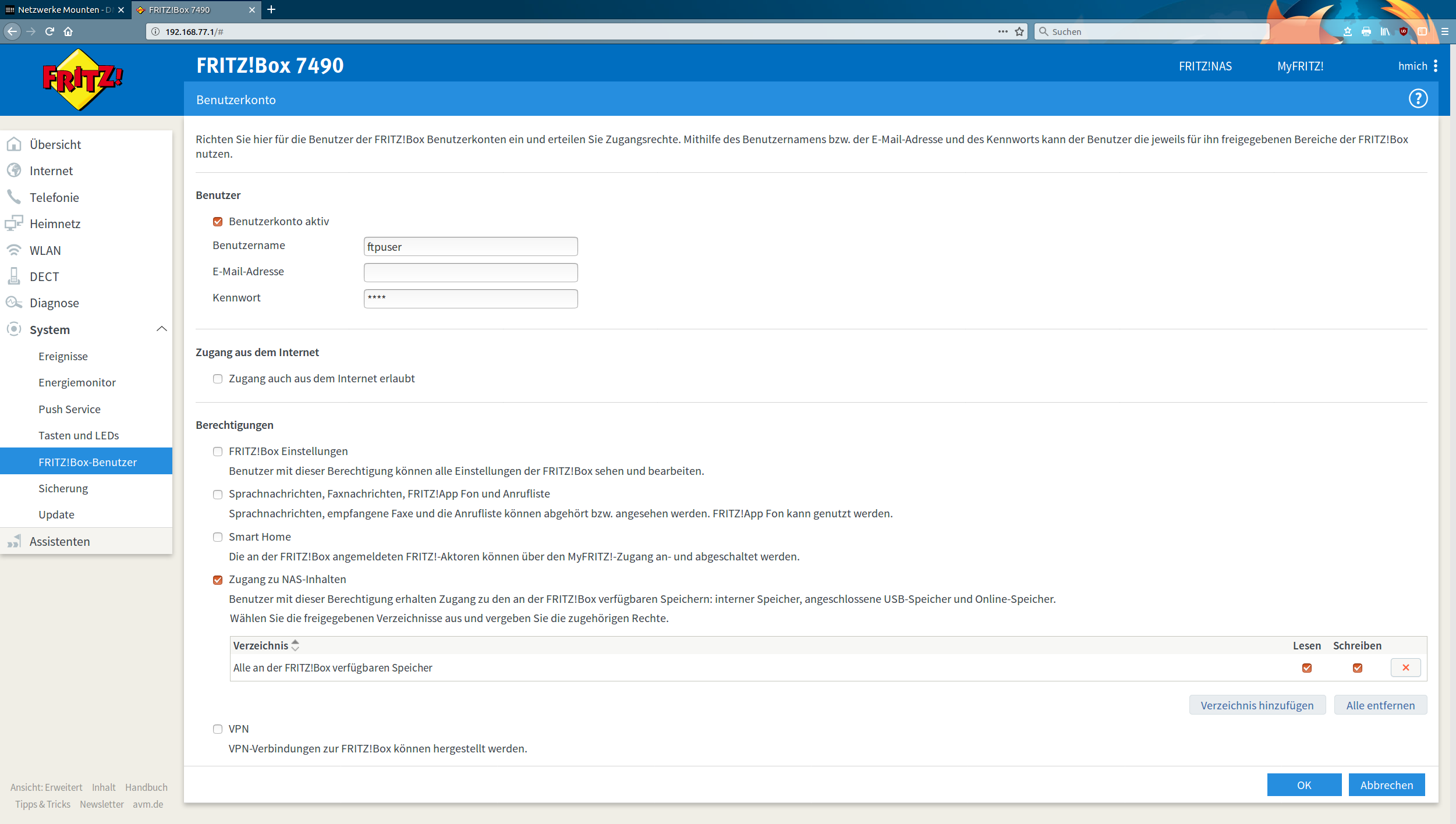Confirm with the OK button

(1303, 785)
